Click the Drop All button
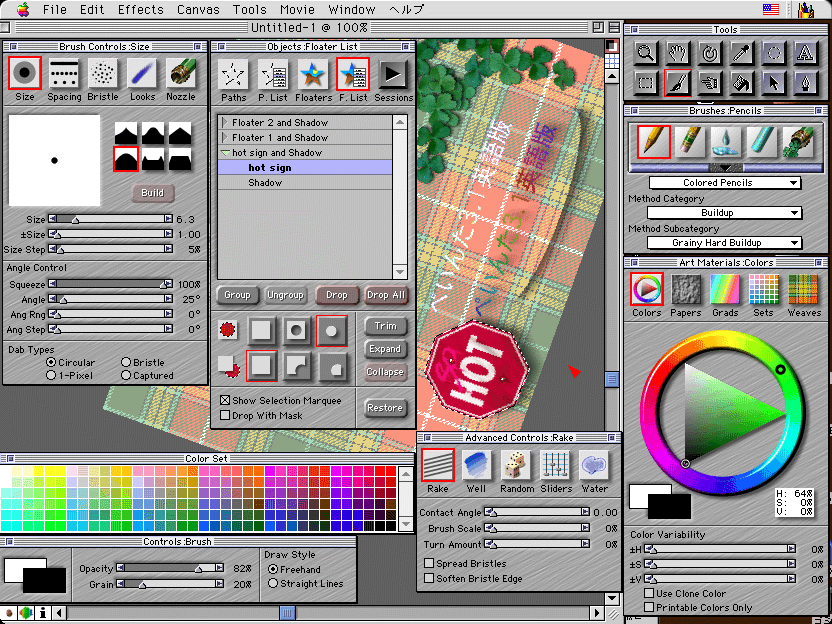This screenshot has width=832, height=624. click(386, 295)
